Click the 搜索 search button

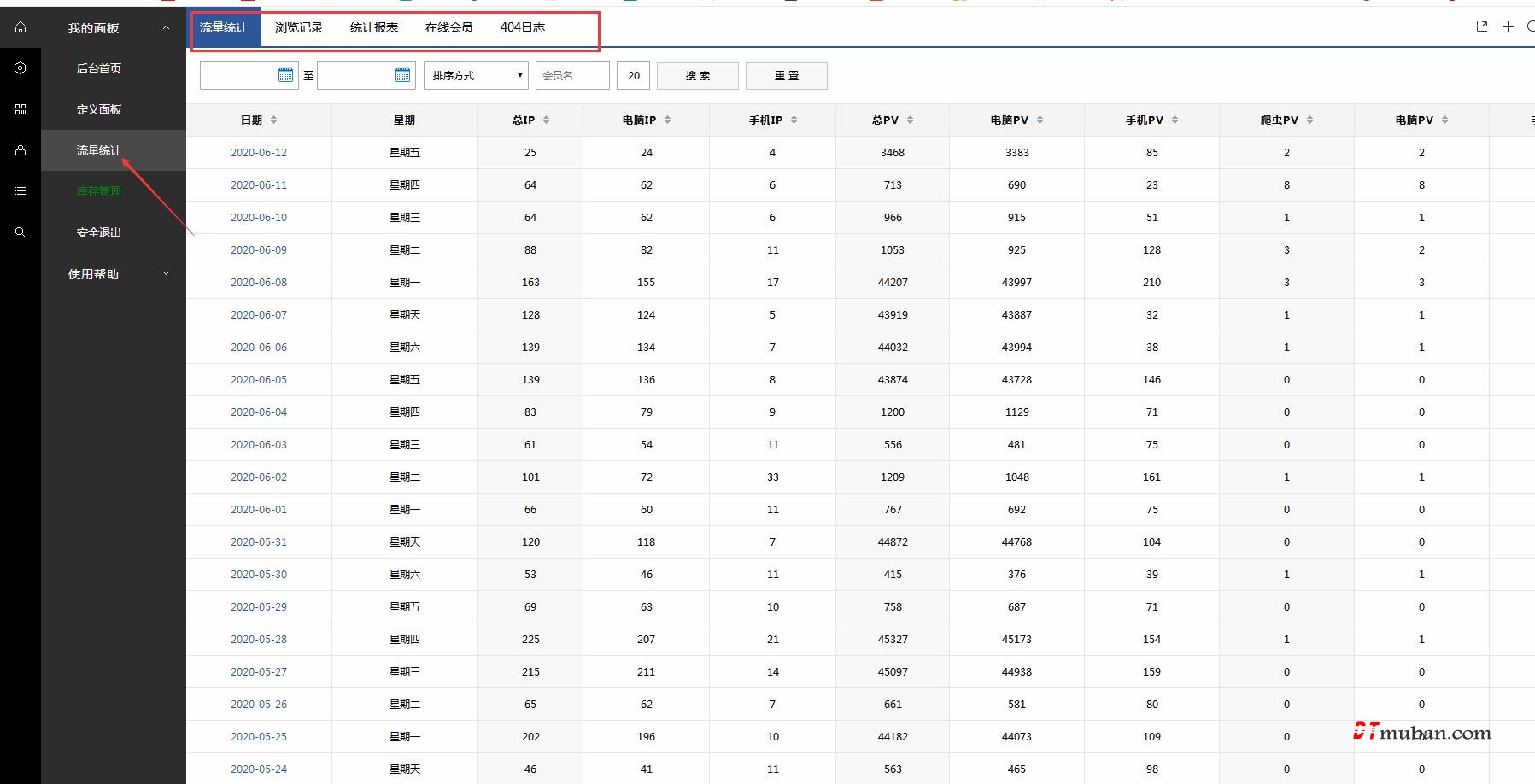pyautogui.click(x=697, y=75)
